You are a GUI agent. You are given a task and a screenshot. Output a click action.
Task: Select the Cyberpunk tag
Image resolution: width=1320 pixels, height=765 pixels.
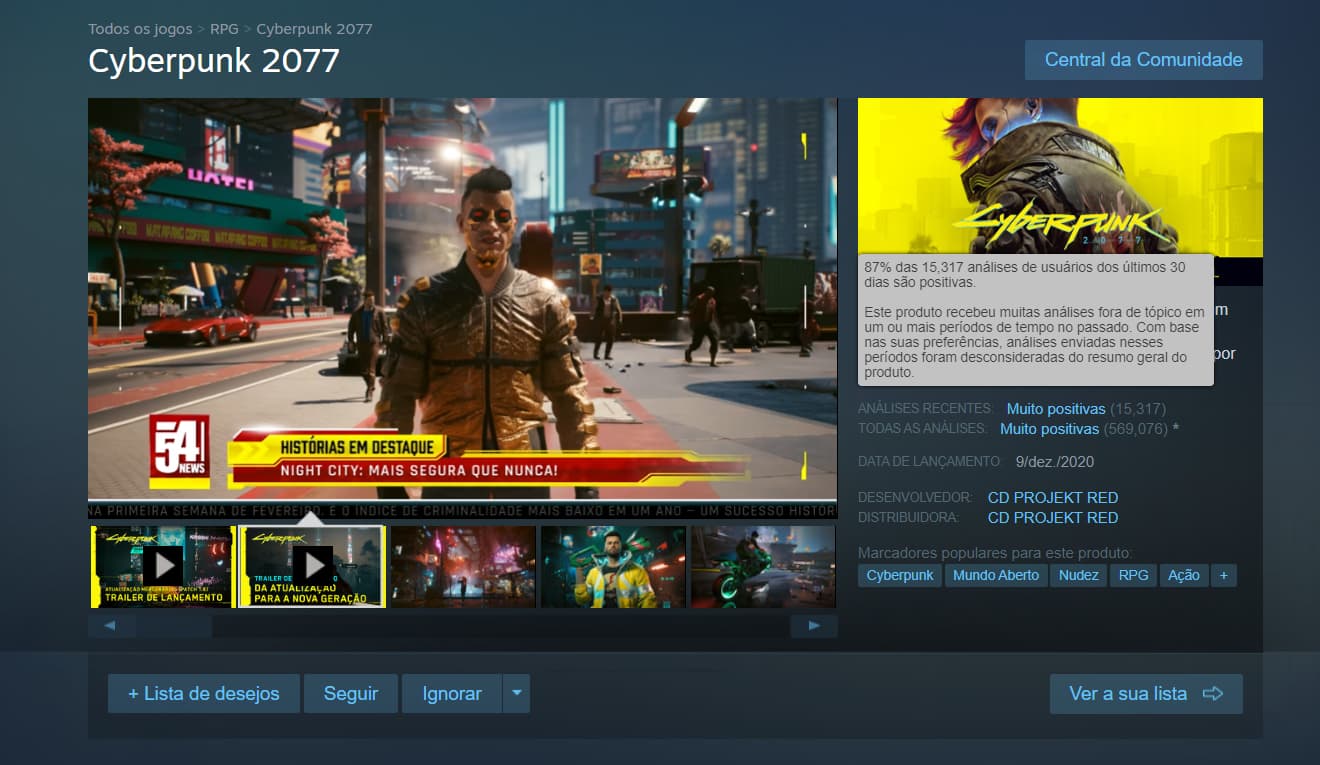click(x=900, y=575)
